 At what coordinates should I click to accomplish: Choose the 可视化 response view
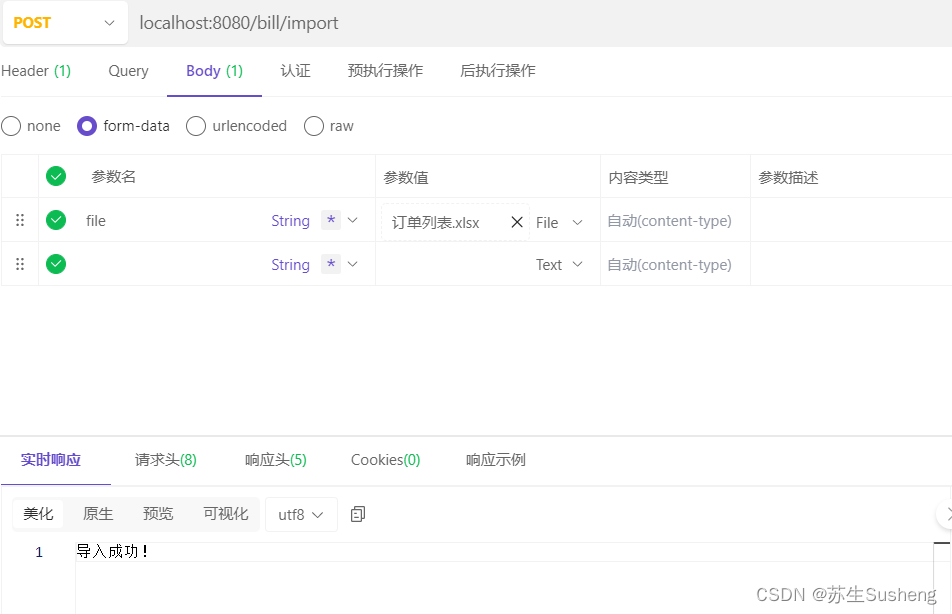pyautogui.click(x=226, y=514)
